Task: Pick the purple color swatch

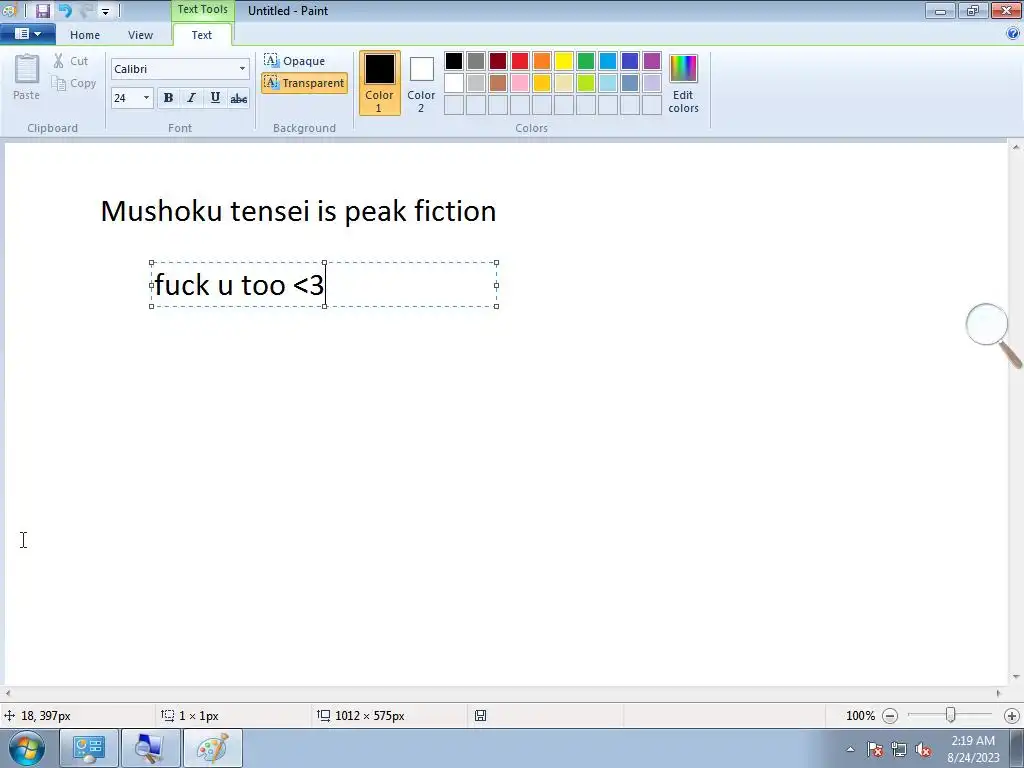Action: point(652,61)
